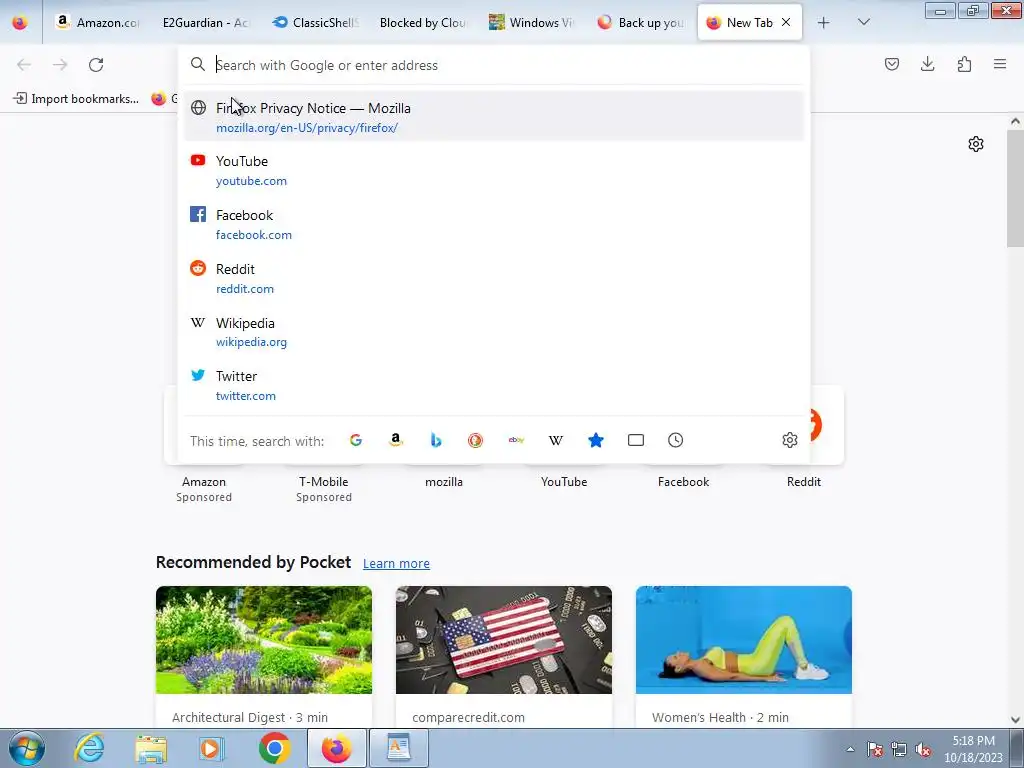
Task: Personalize new tab with gear icon
Action: 976,144
